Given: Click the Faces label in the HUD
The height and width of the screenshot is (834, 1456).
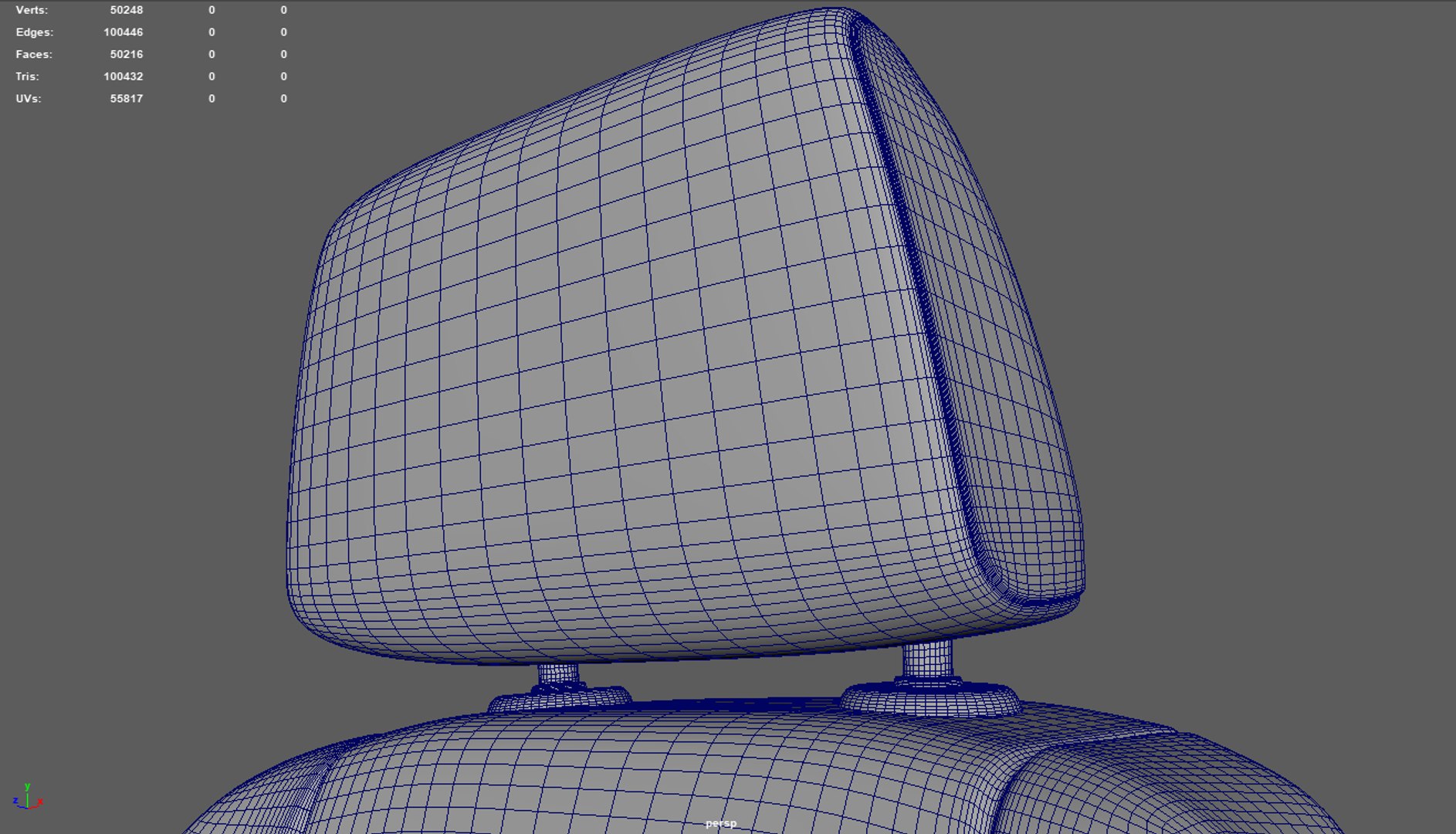Looking at the screenshot, I should (x=34, y=54).
